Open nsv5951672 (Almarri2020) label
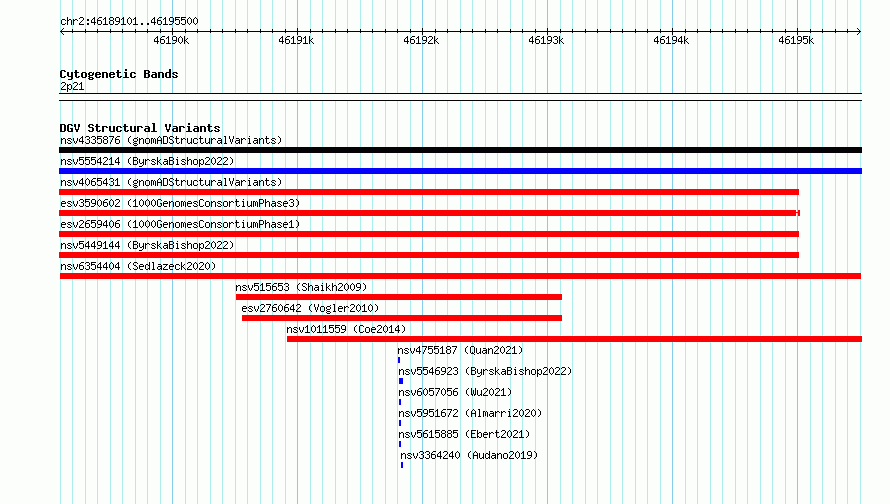 pyautogui.click(x=470, y=413)
